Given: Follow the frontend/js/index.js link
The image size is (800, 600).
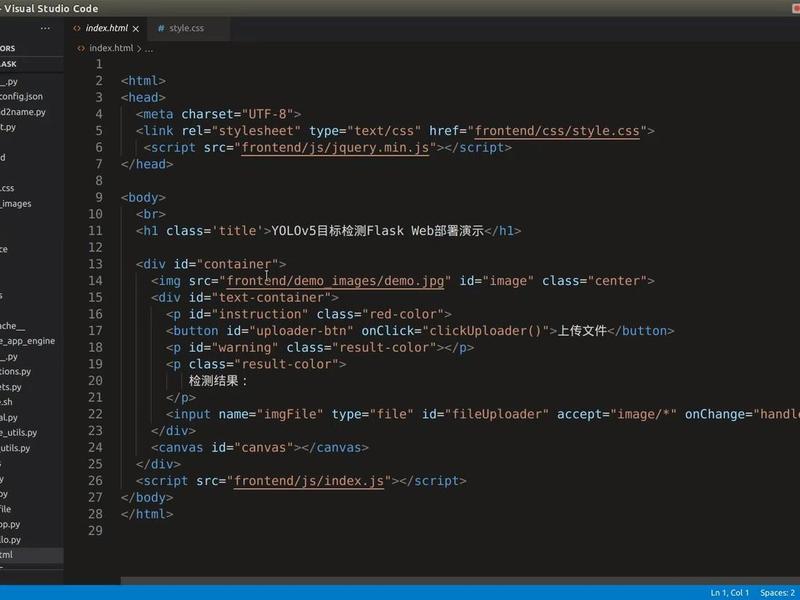Looking at the screenshot, I should pos(309,481).
